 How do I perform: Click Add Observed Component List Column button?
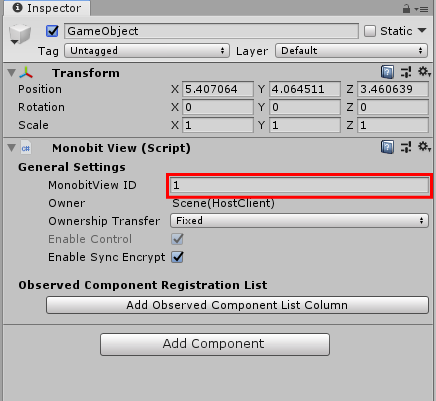click(237, 305)
